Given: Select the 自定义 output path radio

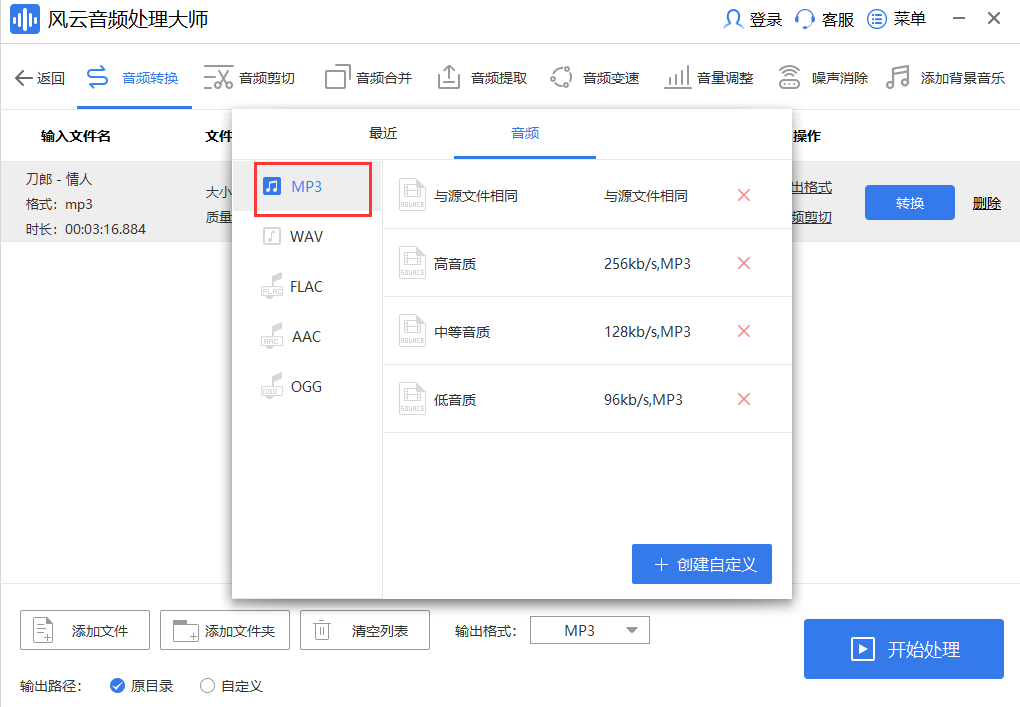Looking at the screenshot, I should click(x=207, y=686).
